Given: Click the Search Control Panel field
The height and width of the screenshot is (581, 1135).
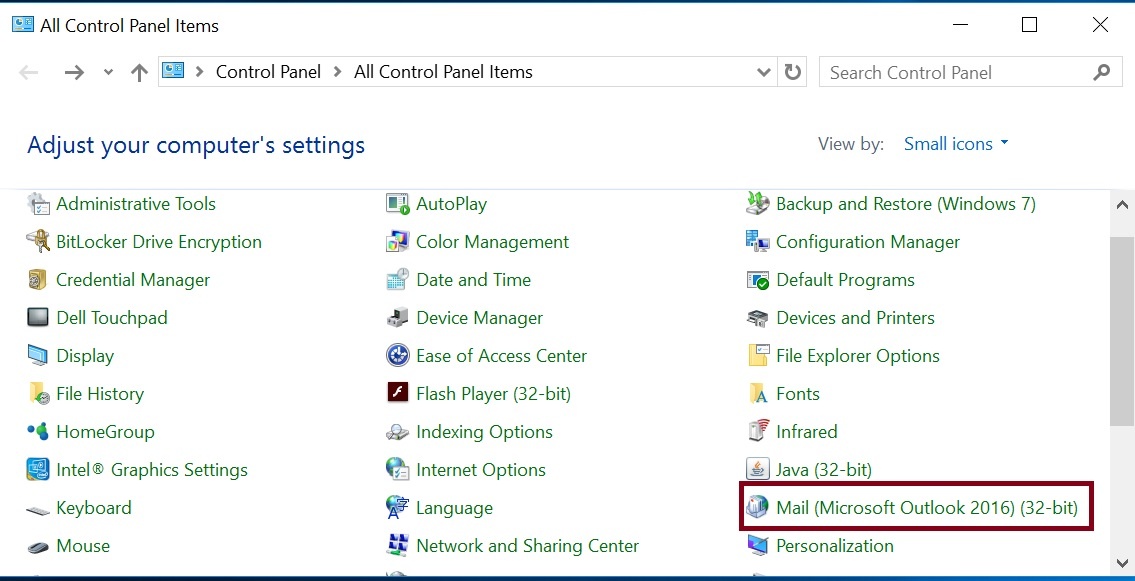Looking at the screenshot, I should tap(955, 72).
